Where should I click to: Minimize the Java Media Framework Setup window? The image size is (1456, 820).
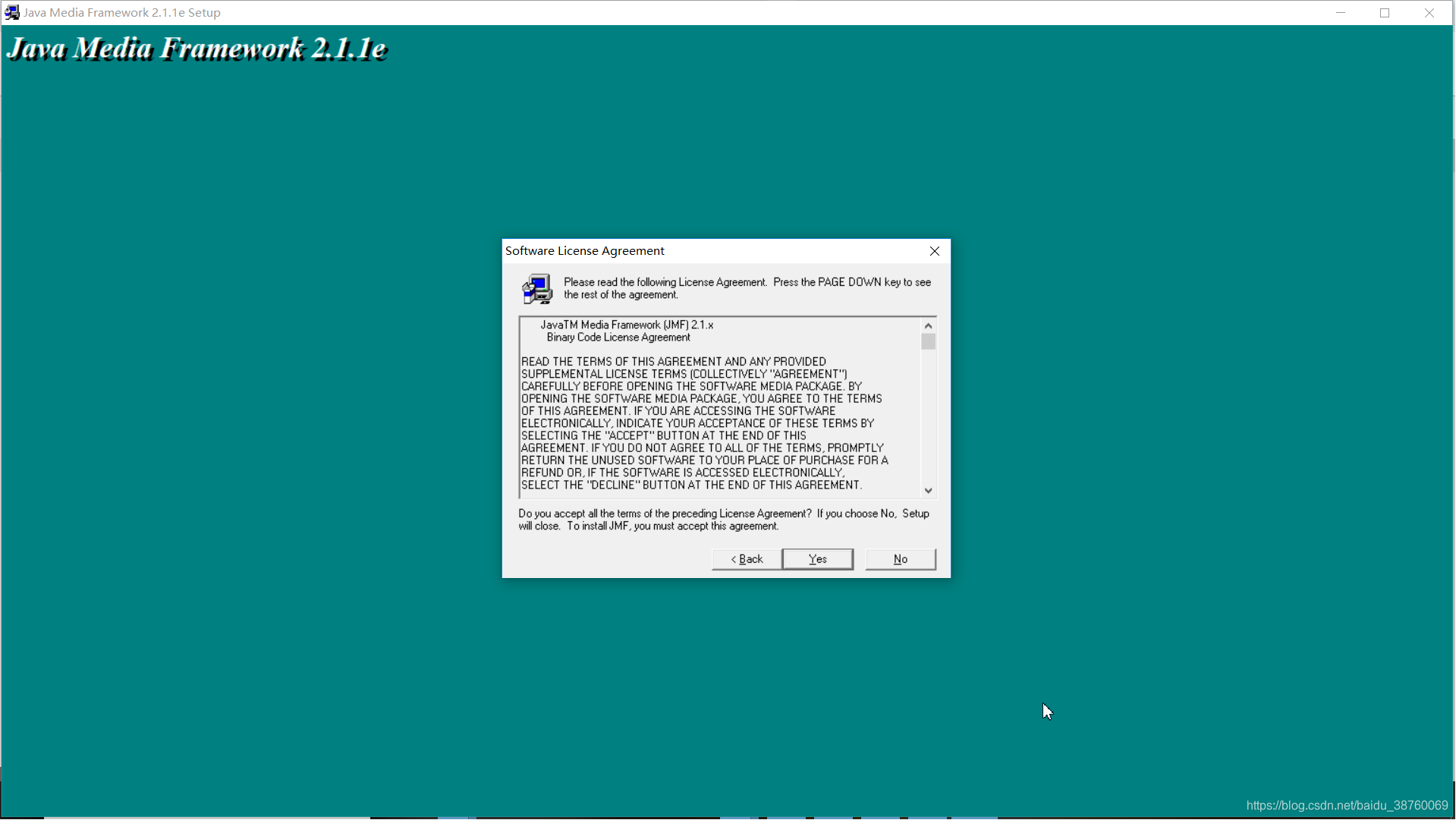1341,13
